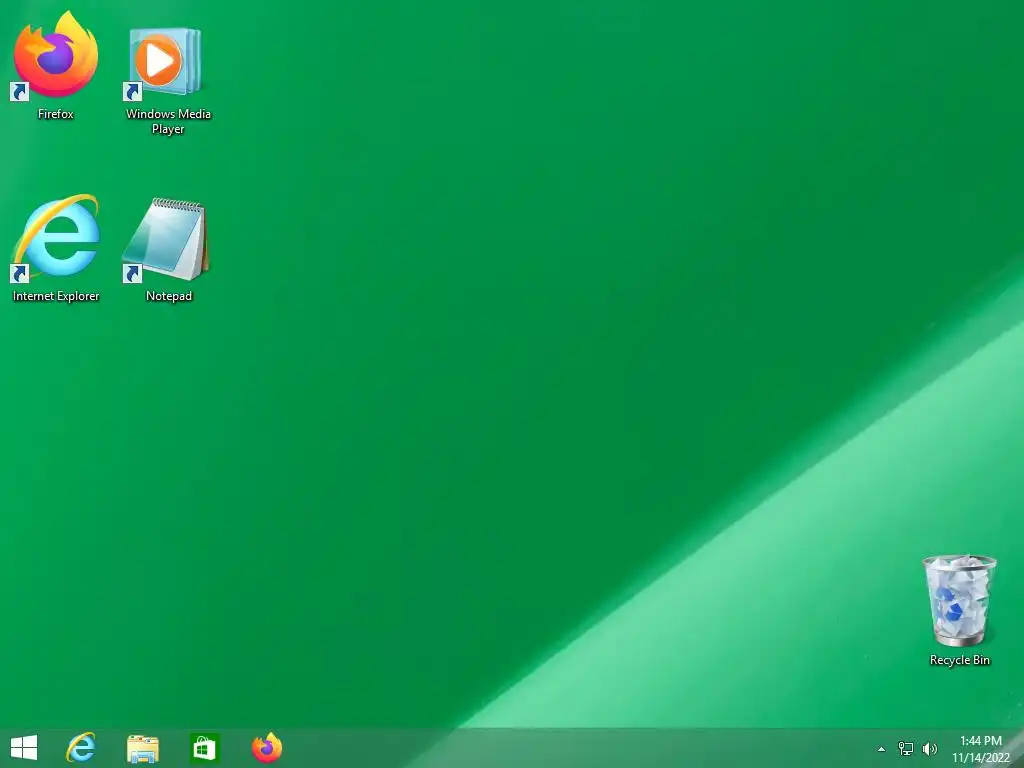This screenshot has height=768, width=1024.
Task: Click the 'Notepad' label text
Action: [x=168, y=296]
